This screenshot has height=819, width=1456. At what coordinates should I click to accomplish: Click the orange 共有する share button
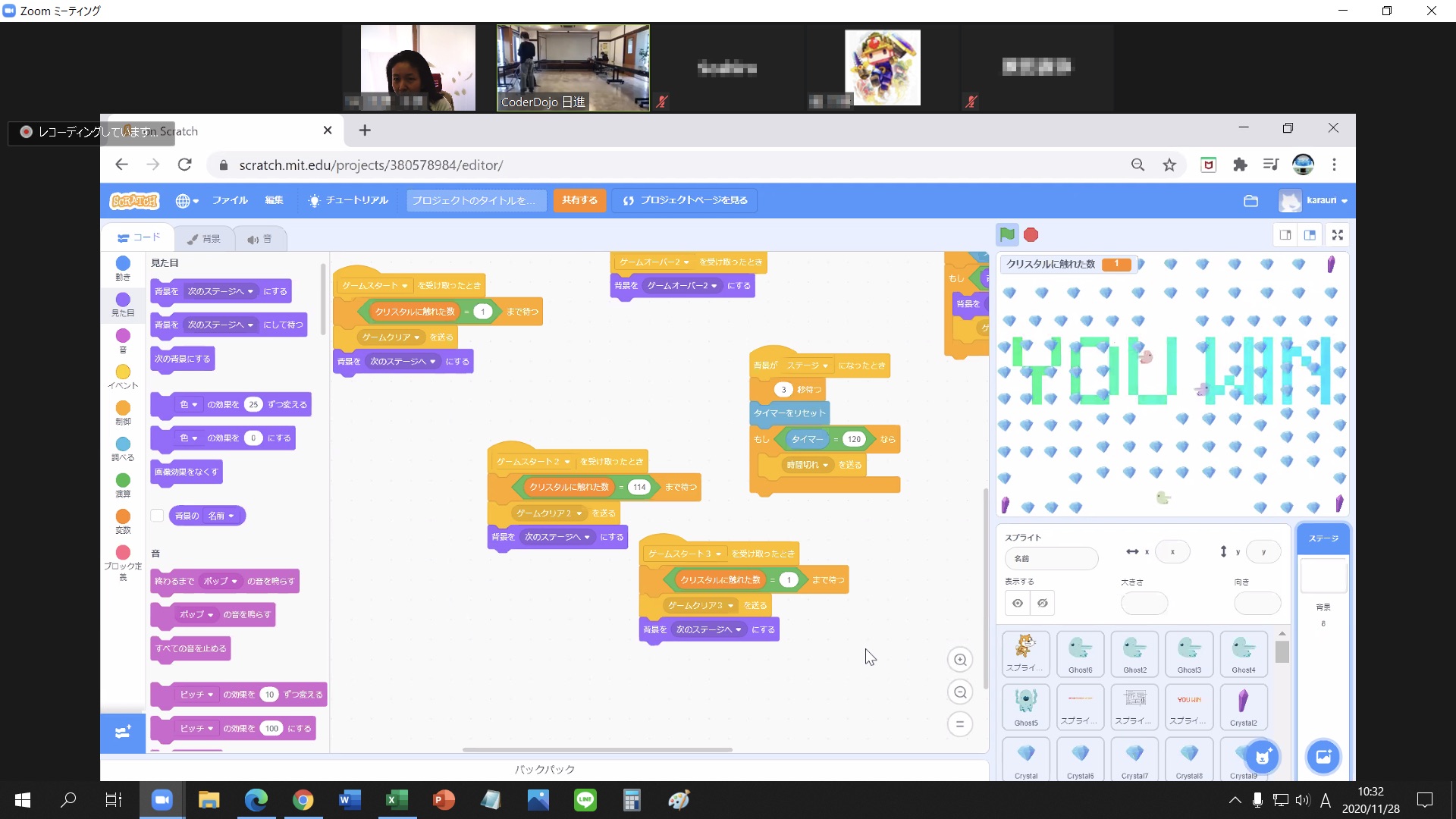point(579,200)
